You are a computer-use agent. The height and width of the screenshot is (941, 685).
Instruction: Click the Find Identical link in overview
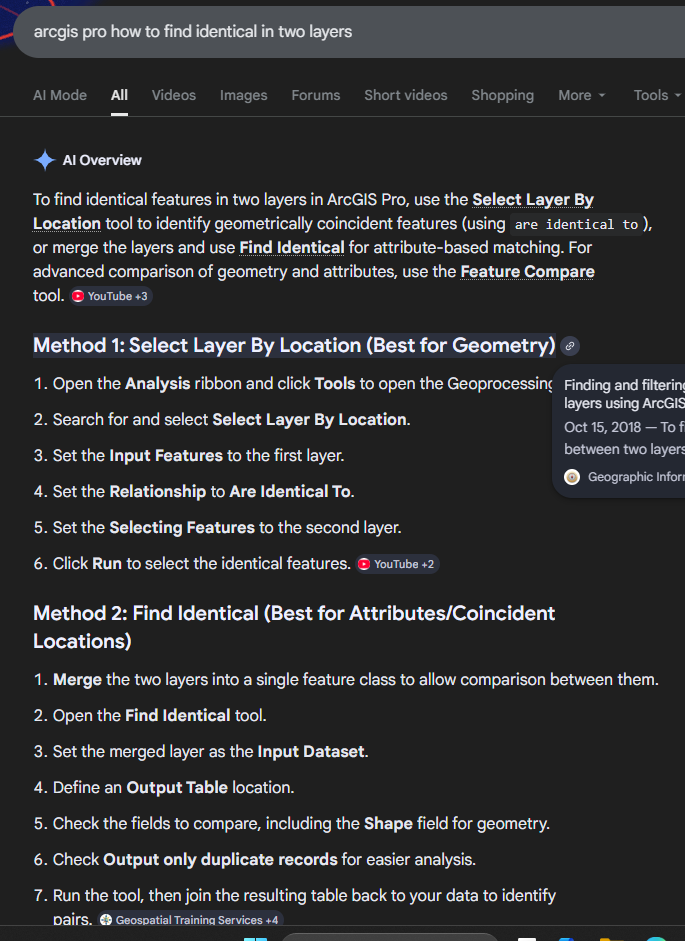[292, 247]
